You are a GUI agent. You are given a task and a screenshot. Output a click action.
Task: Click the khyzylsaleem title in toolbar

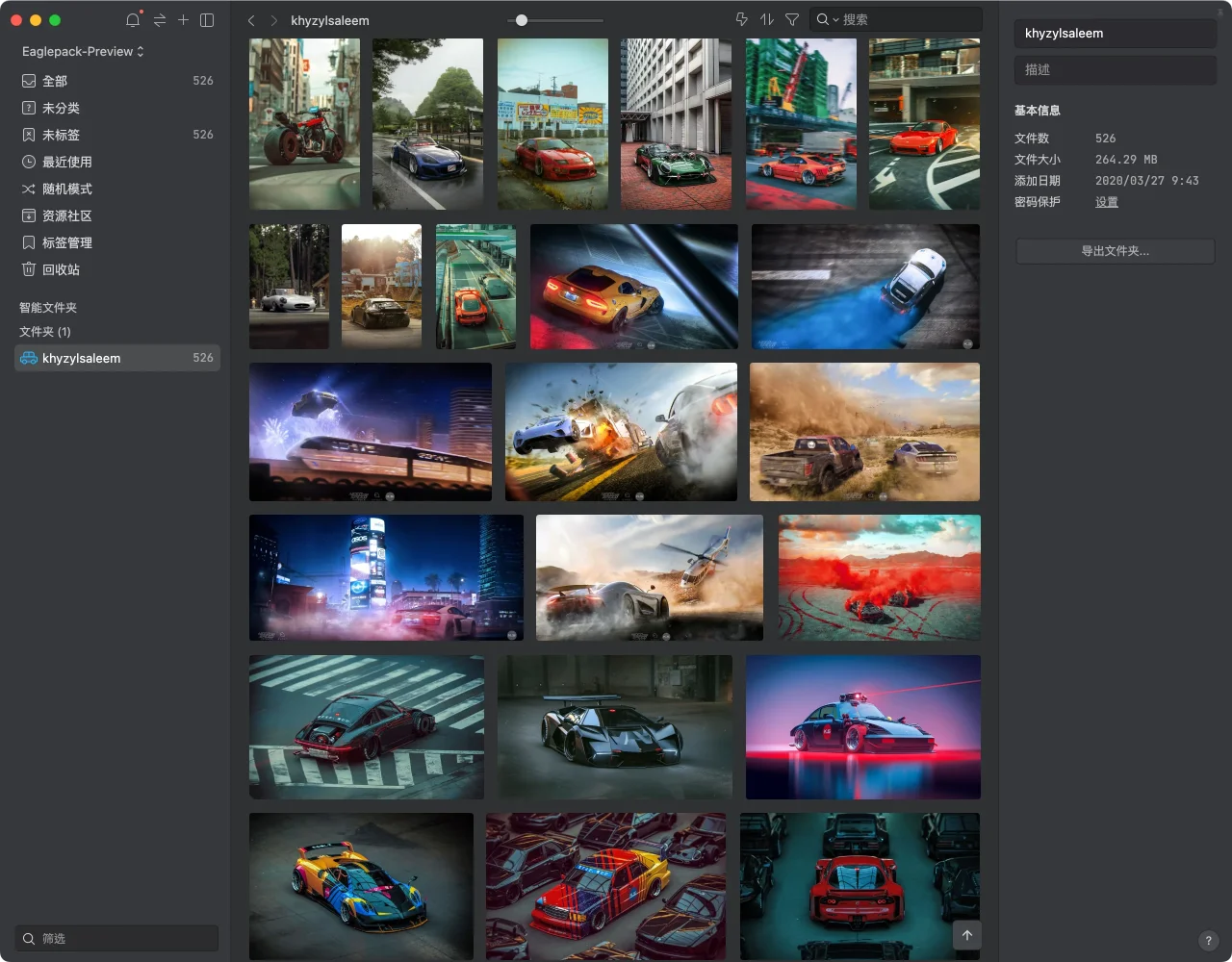pos(330,20)
